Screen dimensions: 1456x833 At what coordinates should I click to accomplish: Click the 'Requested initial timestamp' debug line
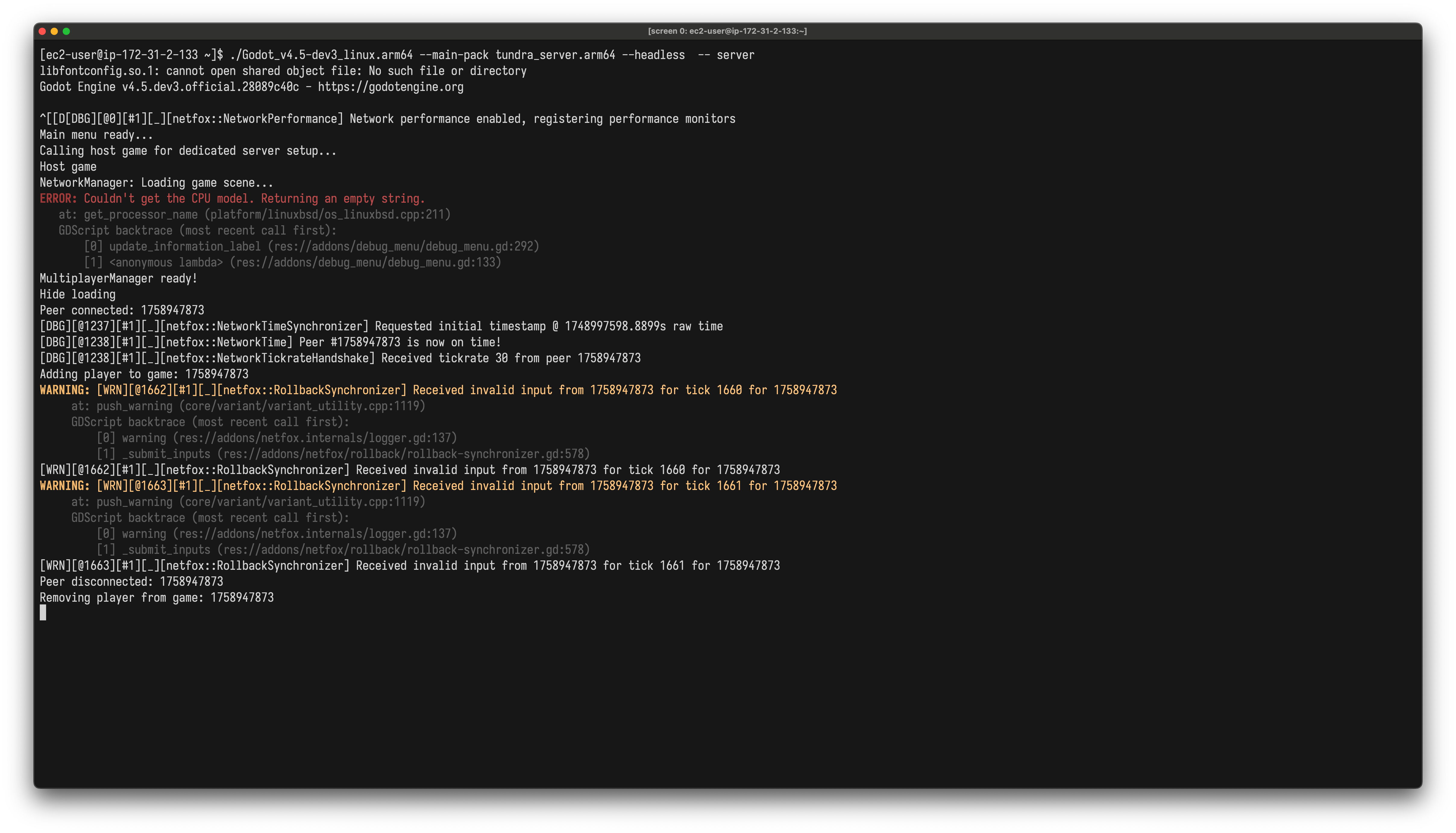pos(381,326)
